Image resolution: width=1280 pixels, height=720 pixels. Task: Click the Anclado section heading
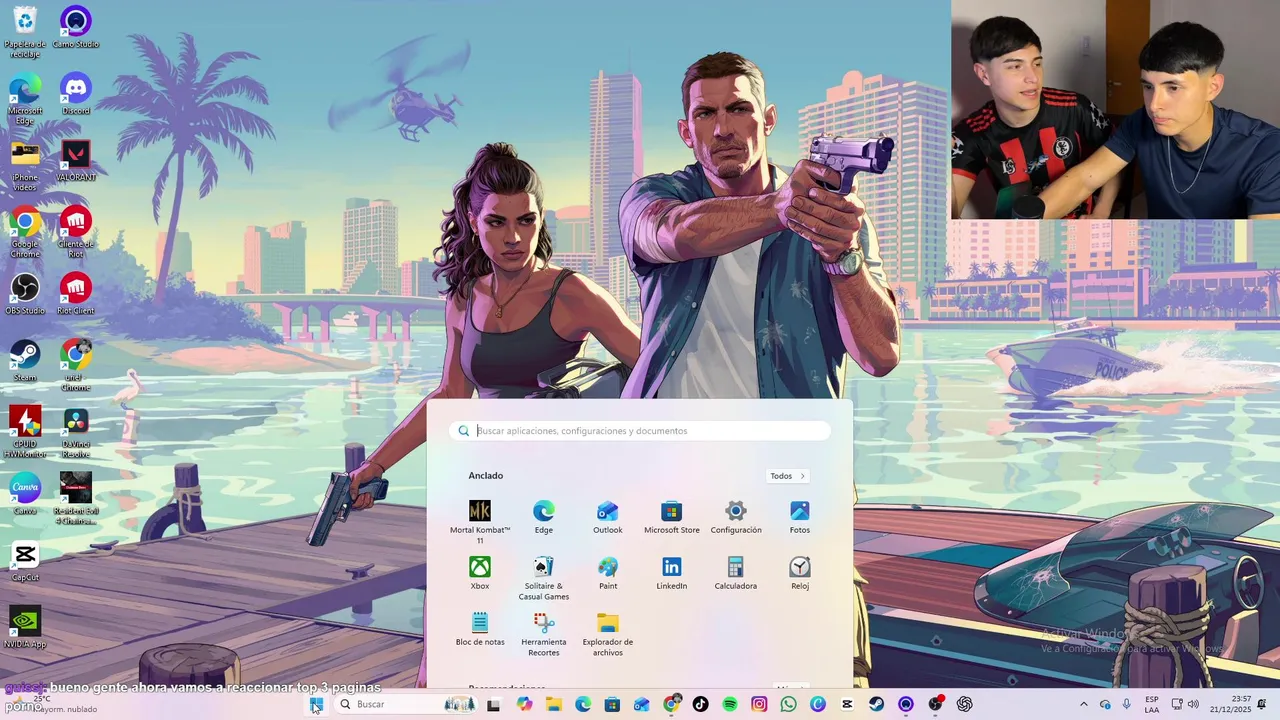click(486, 476)
